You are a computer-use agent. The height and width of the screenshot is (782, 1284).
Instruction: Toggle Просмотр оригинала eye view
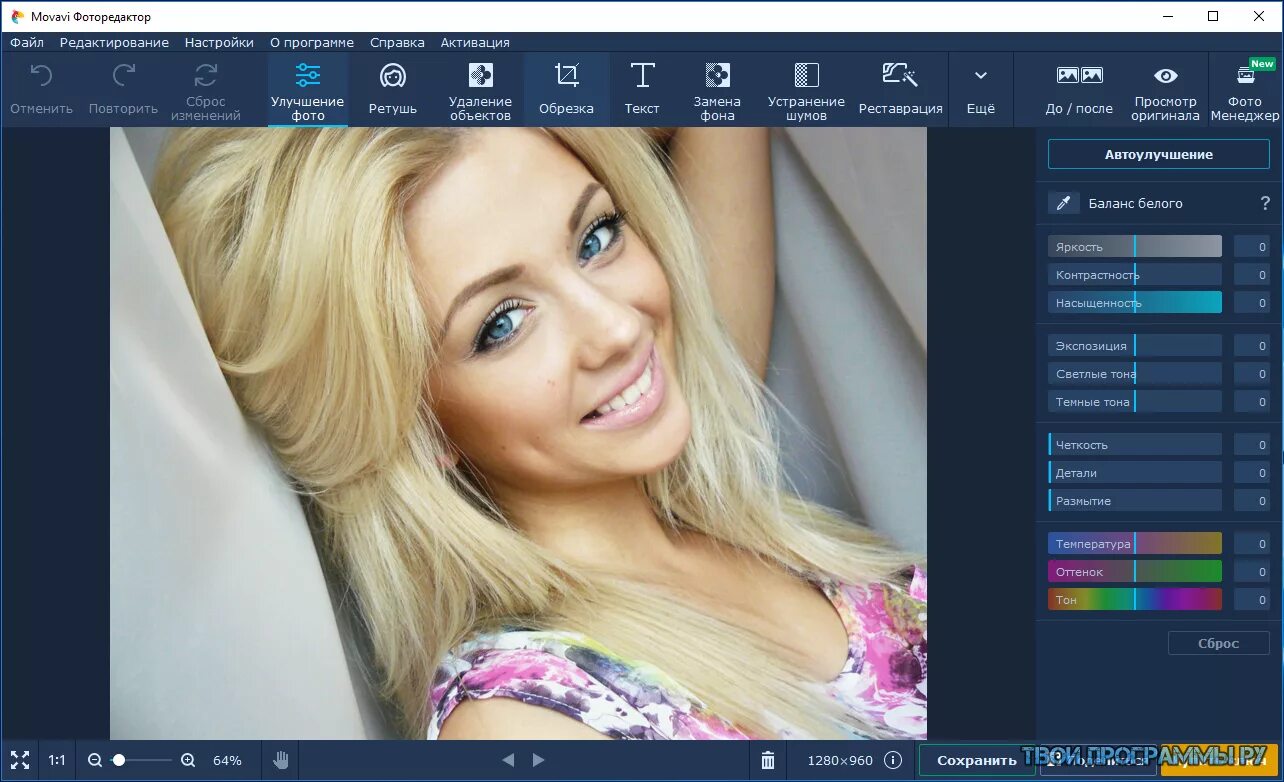tap(1166, 89)
